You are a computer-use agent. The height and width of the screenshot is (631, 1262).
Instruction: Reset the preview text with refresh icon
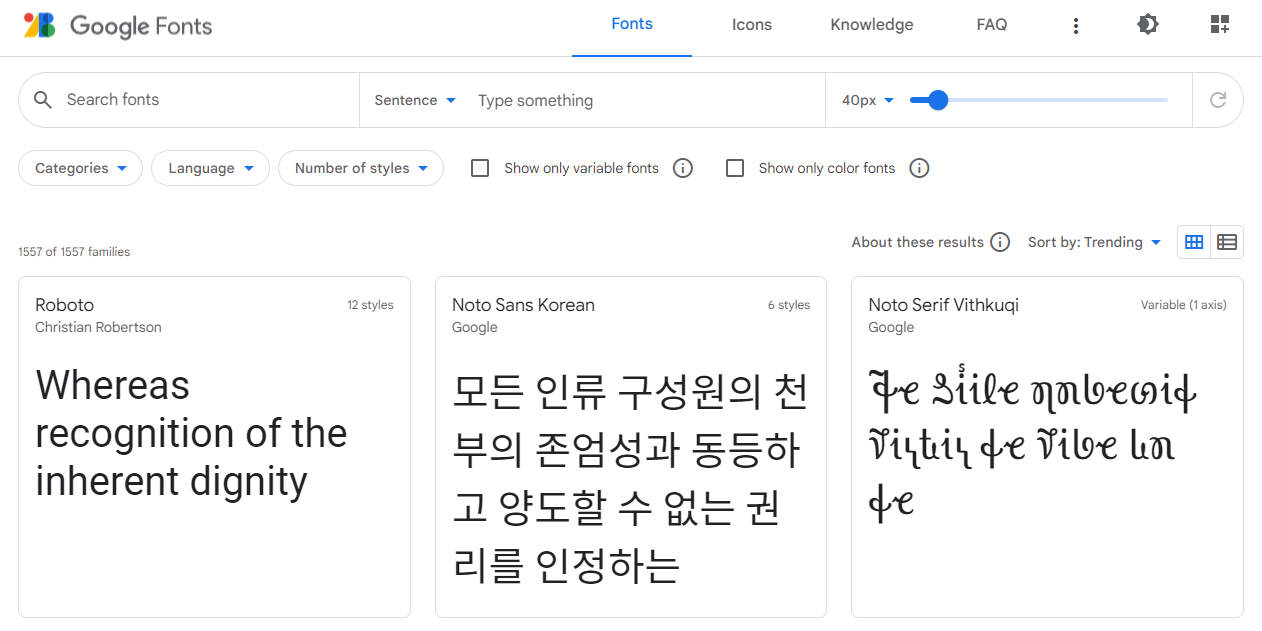[x=1218, y=100]
